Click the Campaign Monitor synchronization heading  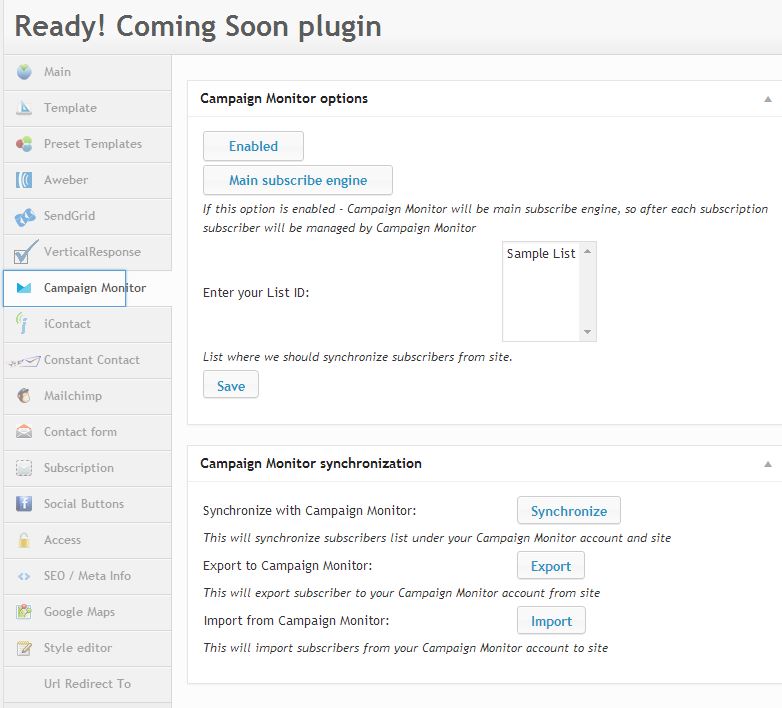[x=311, y=464]
